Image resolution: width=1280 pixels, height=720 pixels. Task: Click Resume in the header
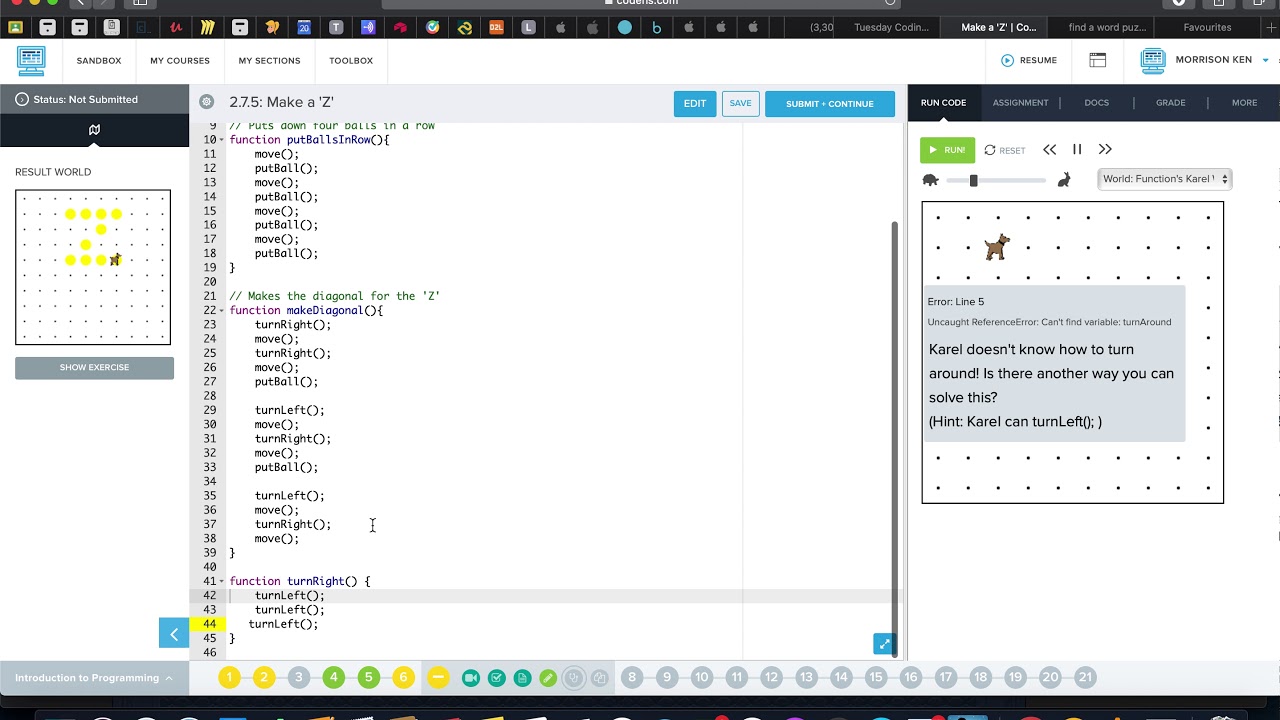click(x=1029, y=60)
